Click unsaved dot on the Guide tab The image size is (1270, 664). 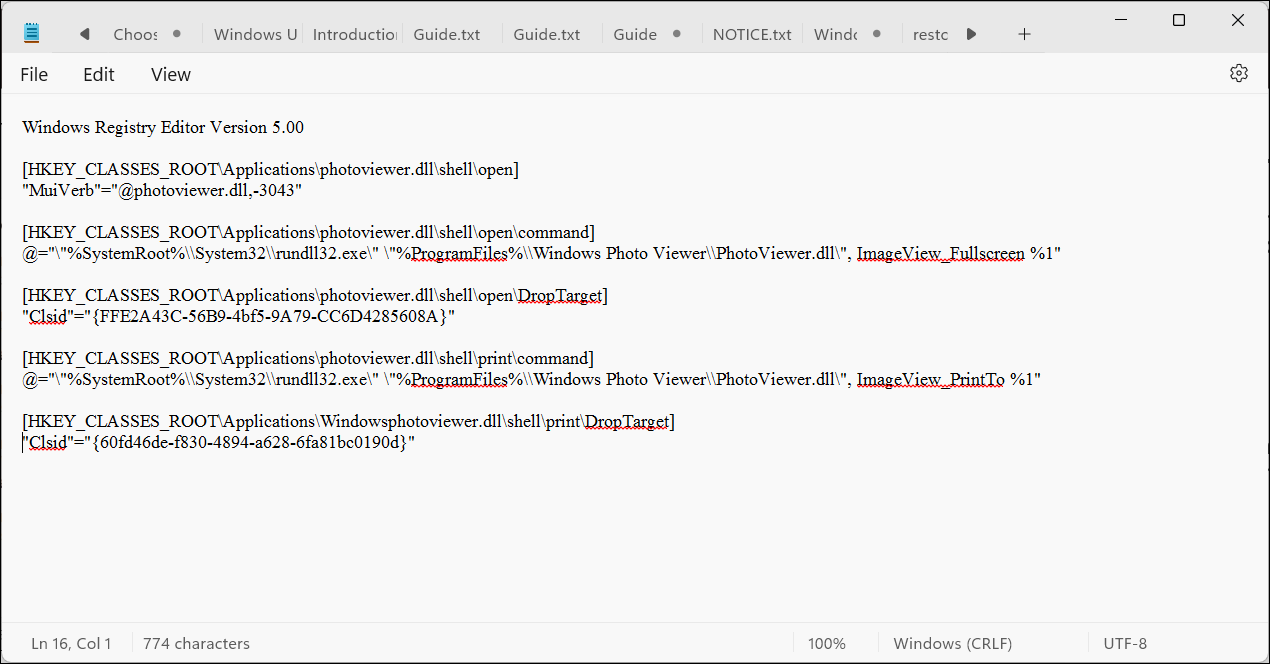point(677,34)
